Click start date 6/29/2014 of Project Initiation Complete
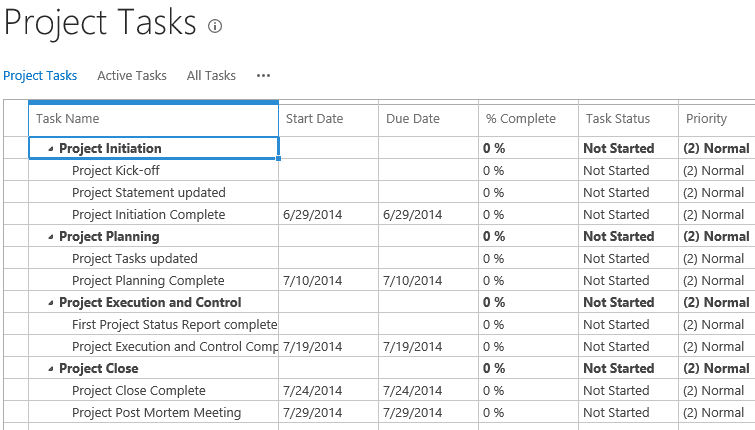This screenshot has height=430, width=755. point(329,215)
